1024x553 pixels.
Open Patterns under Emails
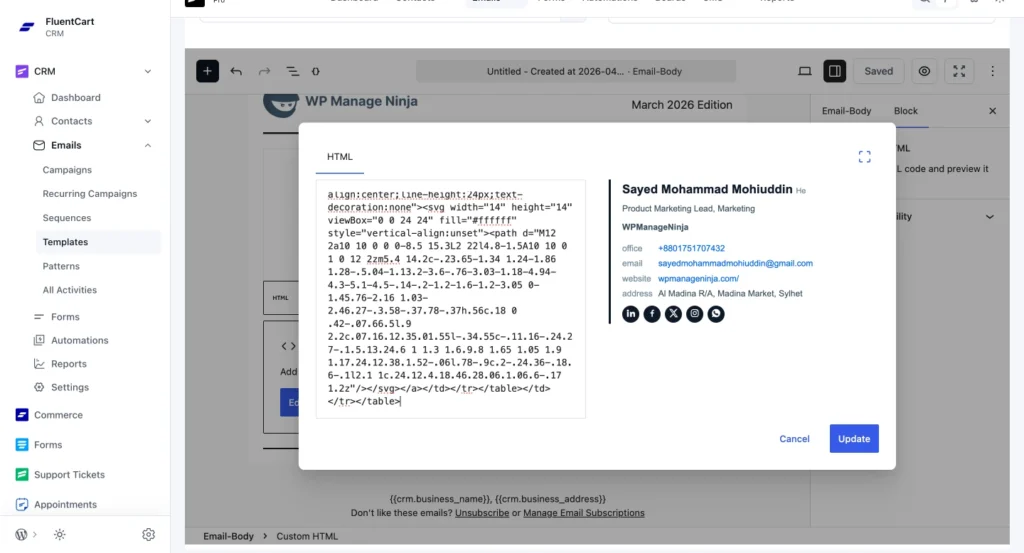tap(61, 266)
